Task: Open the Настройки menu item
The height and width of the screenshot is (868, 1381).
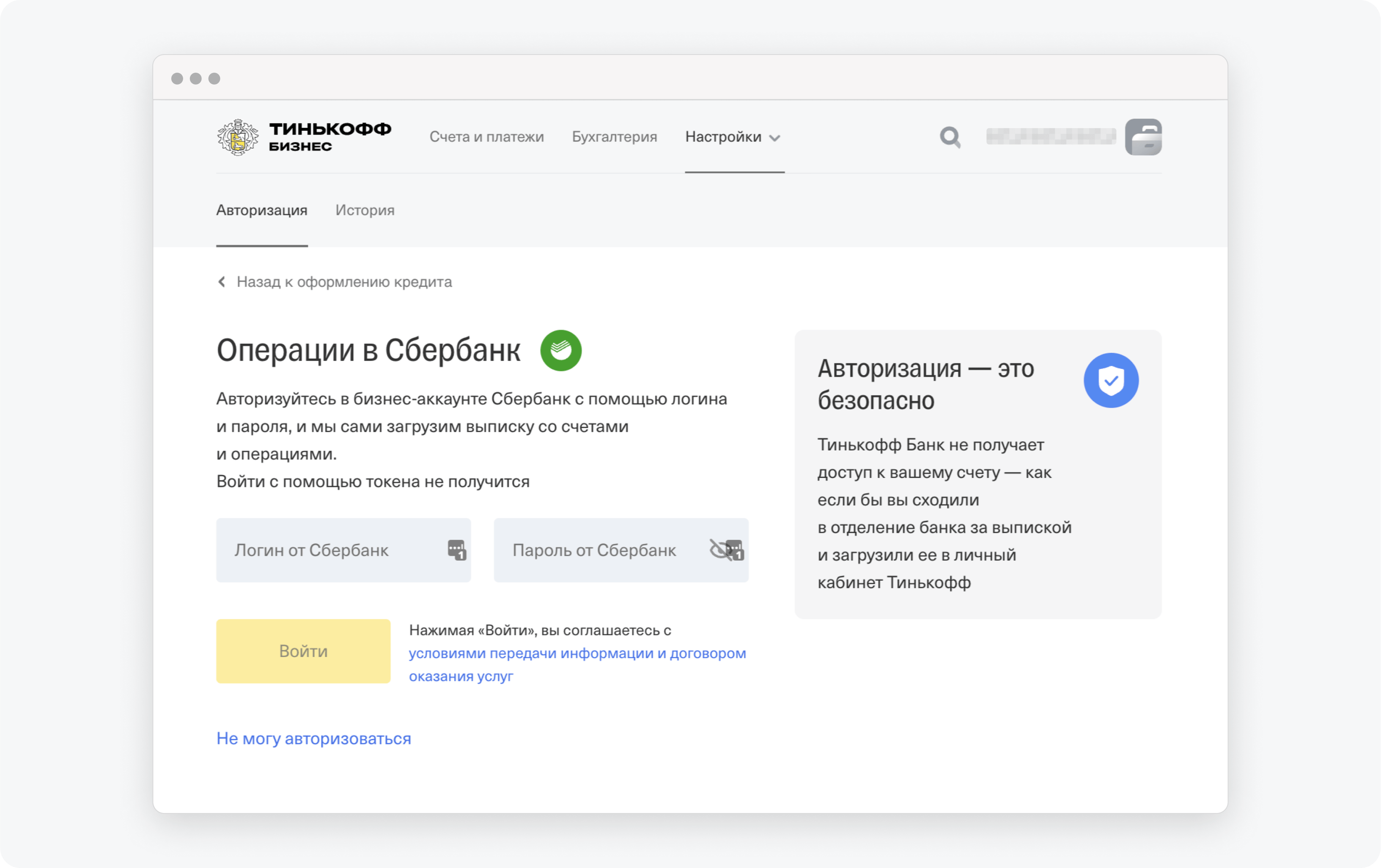Action: tap(723, 137)
